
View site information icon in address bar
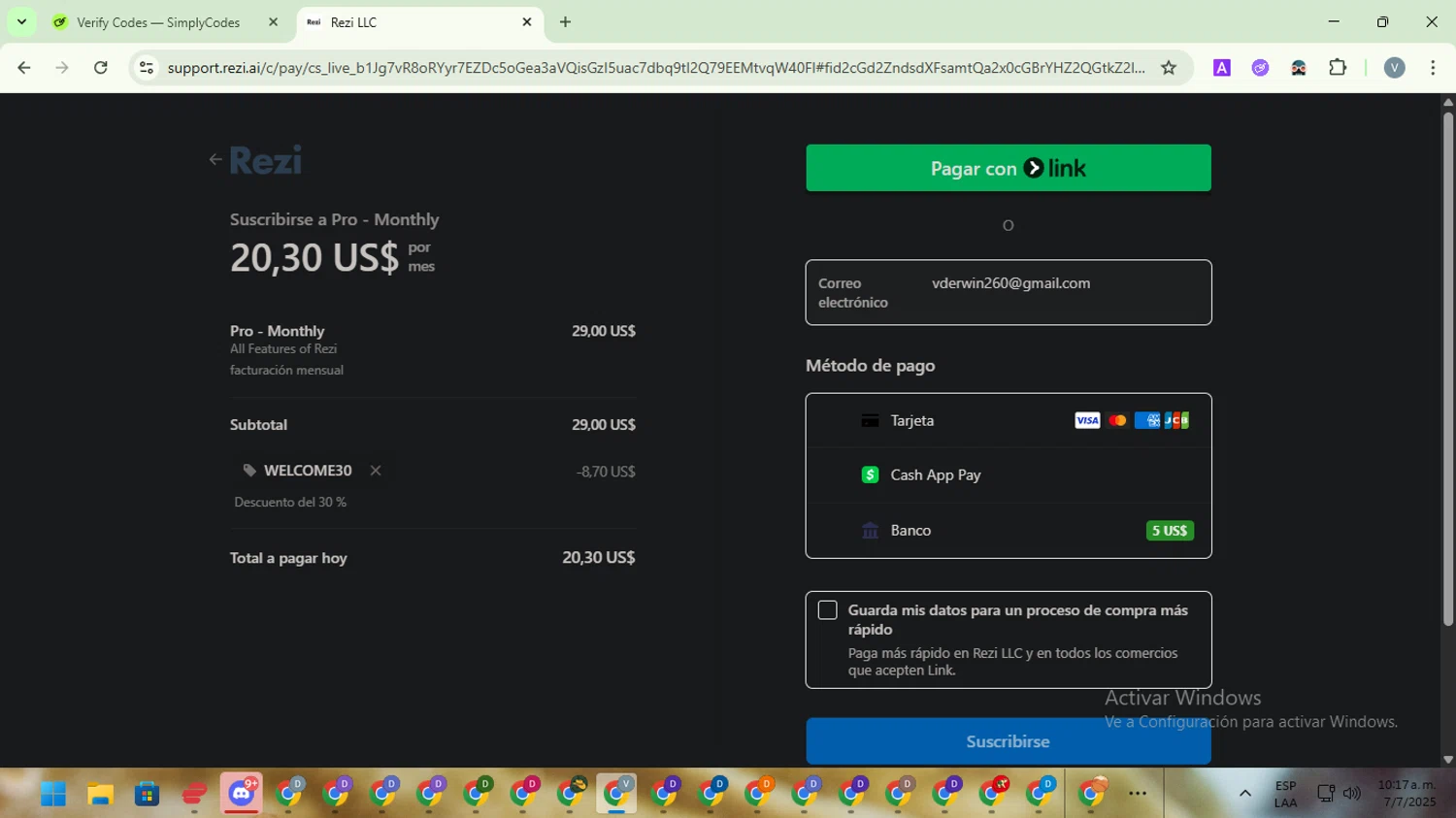pos(147,68)
